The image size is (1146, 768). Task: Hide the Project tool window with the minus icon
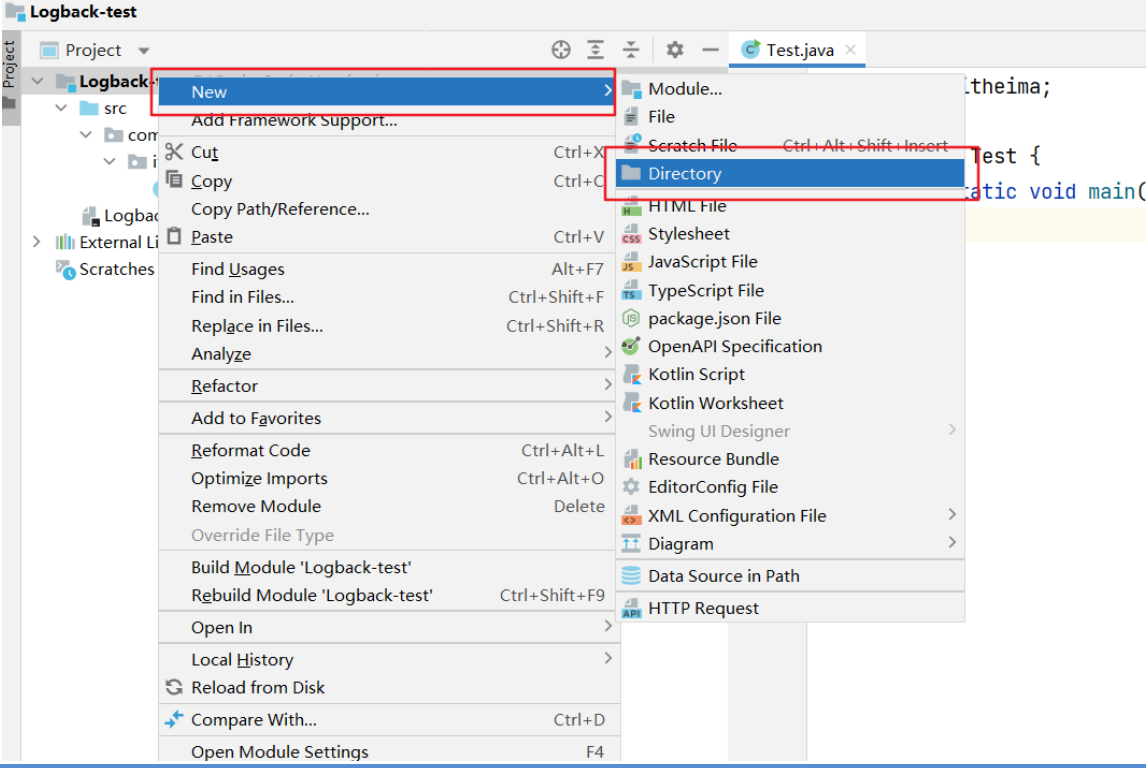(710, 50)
